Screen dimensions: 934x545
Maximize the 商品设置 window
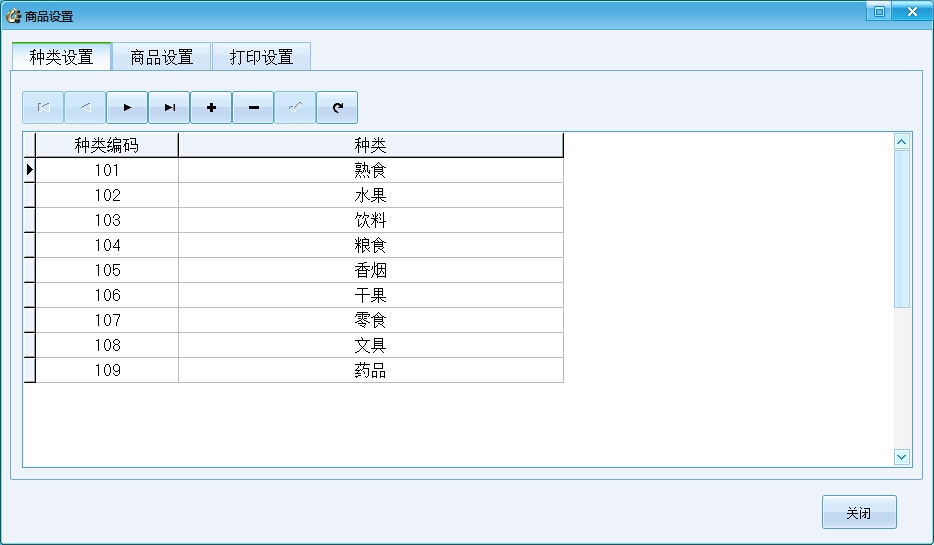(879, 11)
